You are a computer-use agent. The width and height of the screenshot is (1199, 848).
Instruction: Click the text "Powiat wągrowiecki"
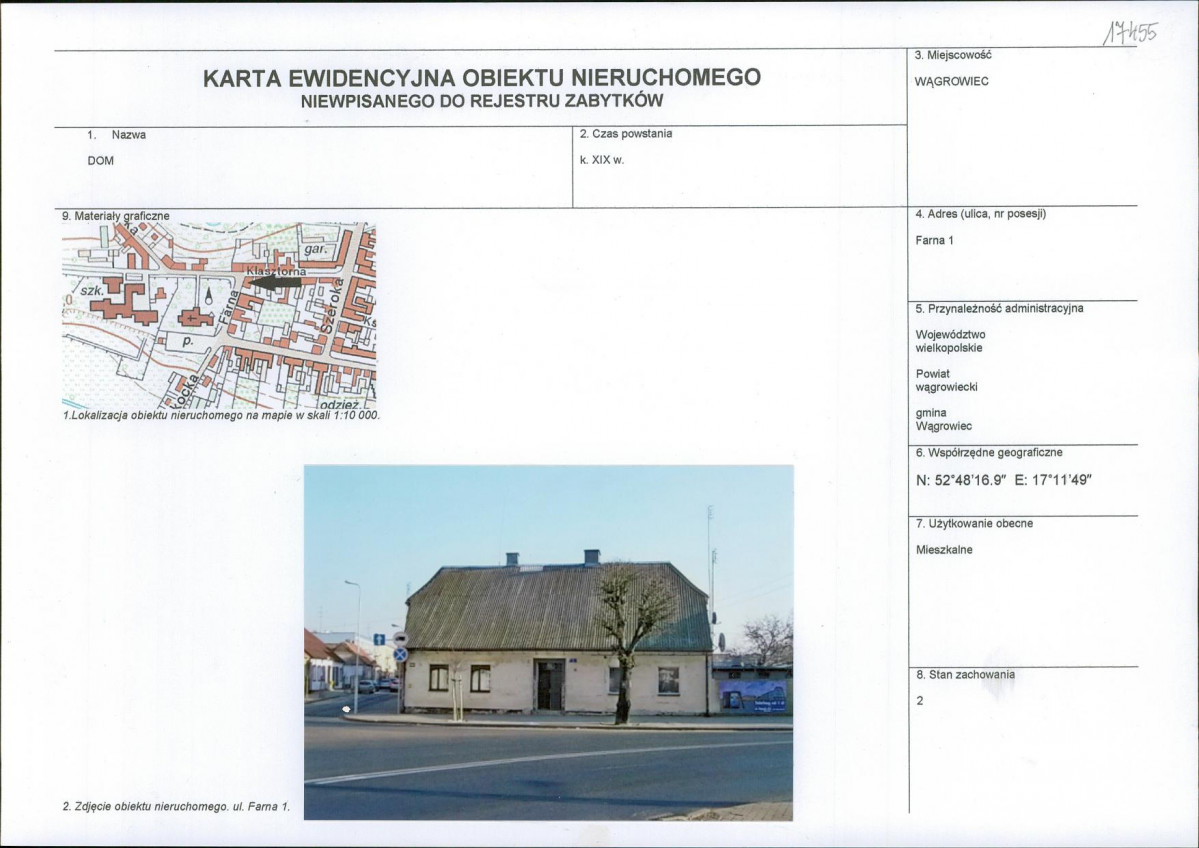(x=947, y=380)
